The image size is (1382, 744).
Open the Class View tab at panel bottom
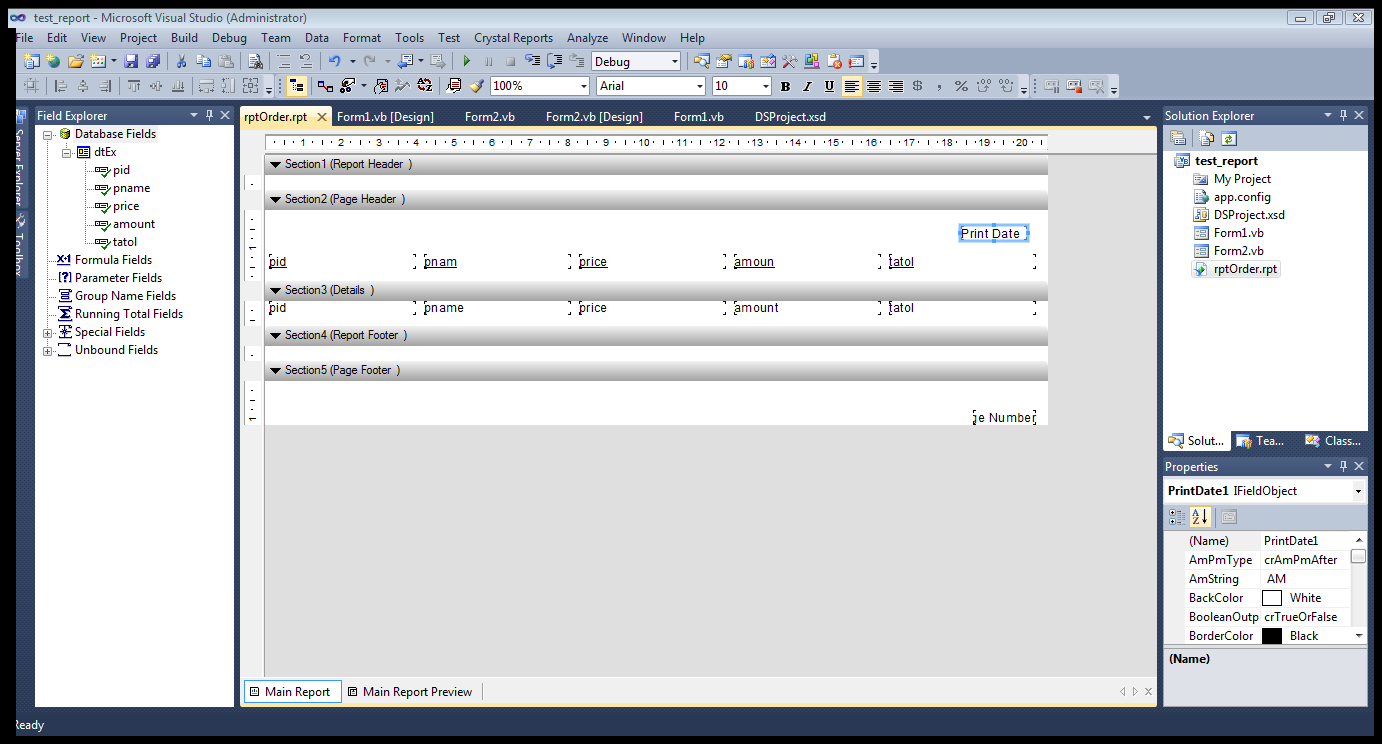[x=1332, y=441]
